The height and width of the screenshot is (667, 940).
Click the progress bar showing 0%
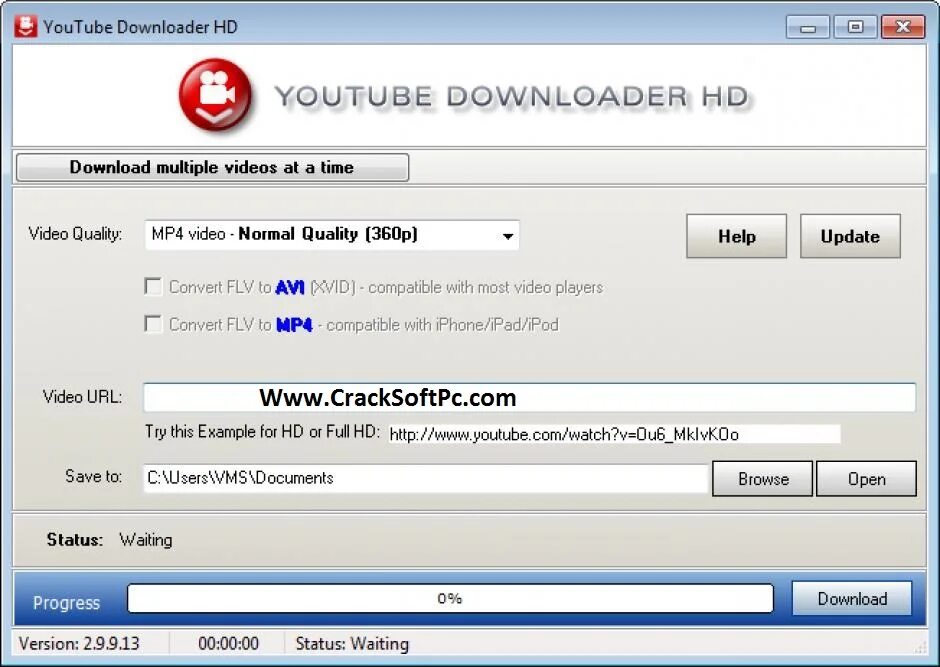click(x=450, y=599)
